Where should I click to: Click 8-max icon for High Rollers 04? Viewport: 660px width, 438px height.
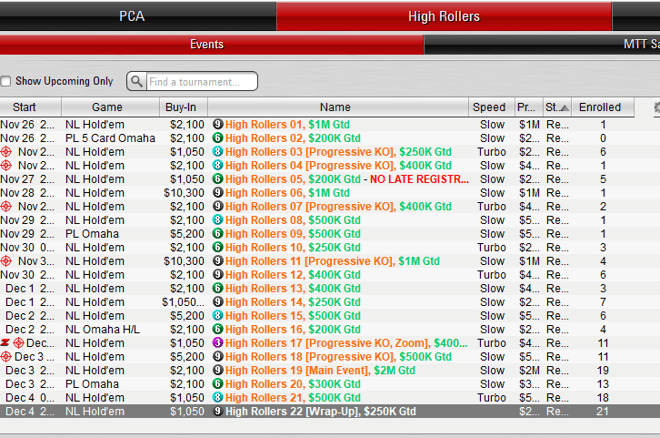click(218, 165)
